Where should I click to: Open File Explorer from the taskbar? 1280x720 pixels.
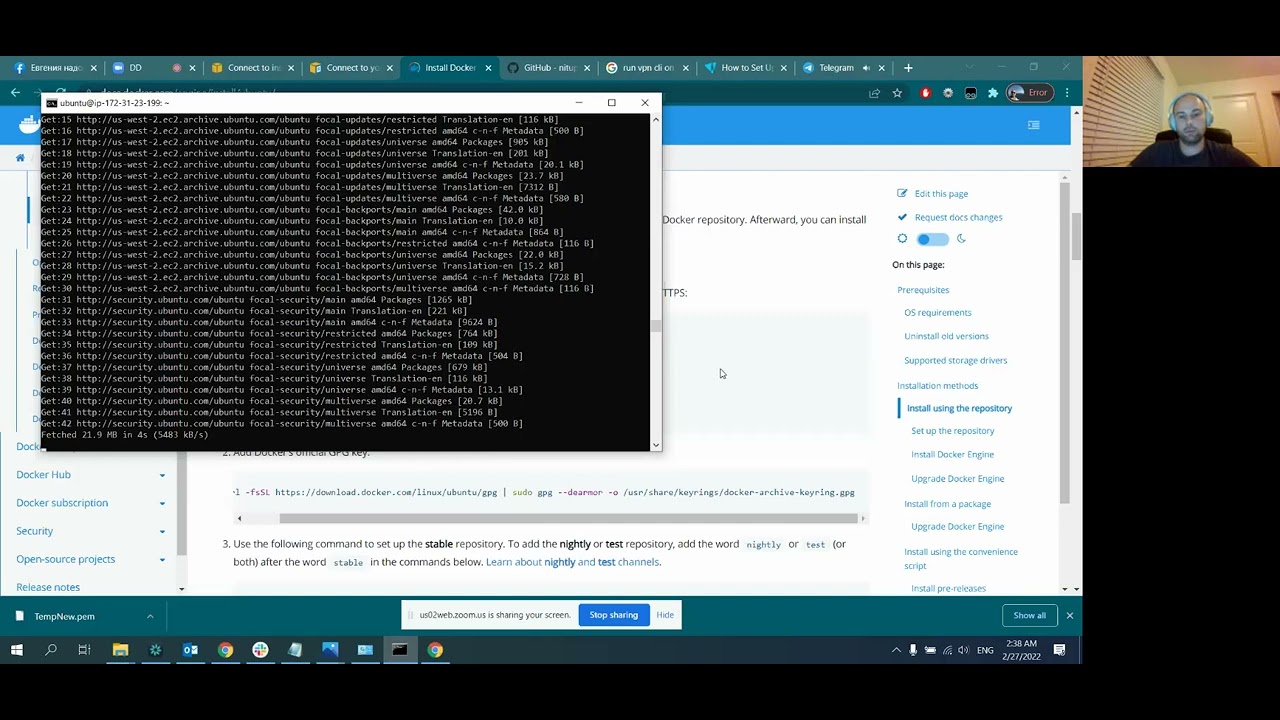(120, 650)
